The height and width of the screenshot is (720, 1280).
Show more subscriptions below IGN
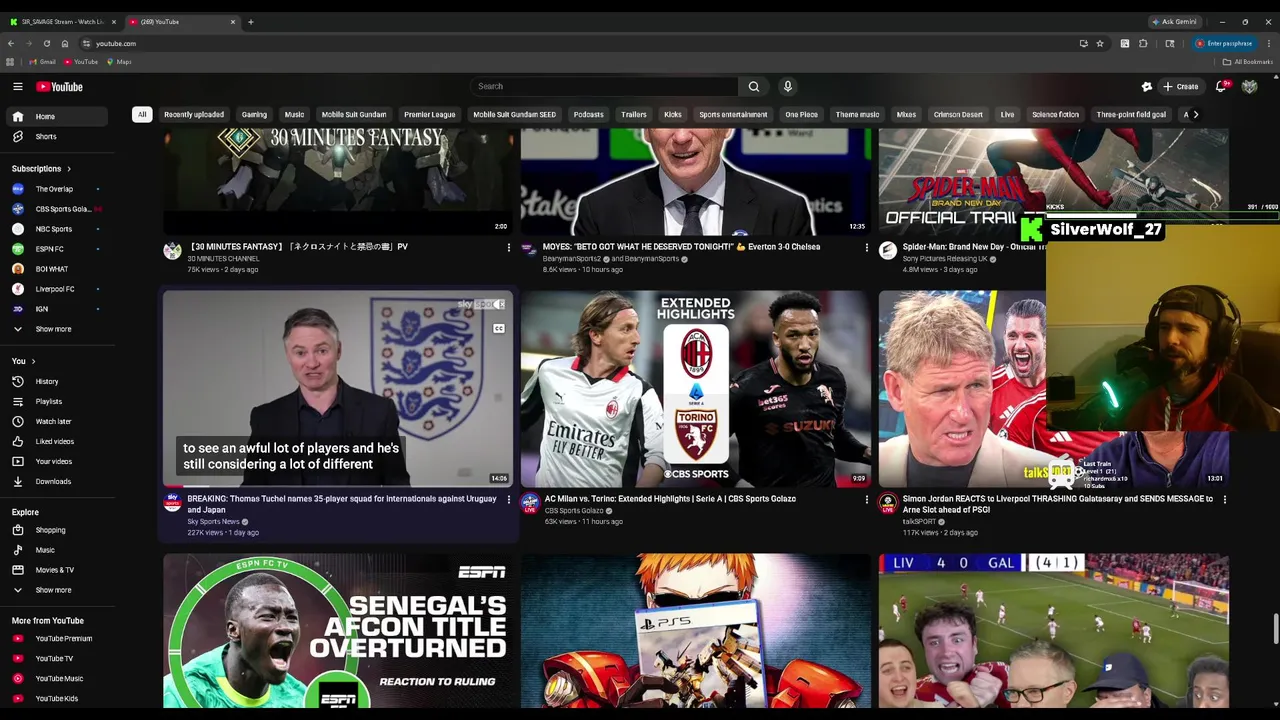click(x=58, y=329)
